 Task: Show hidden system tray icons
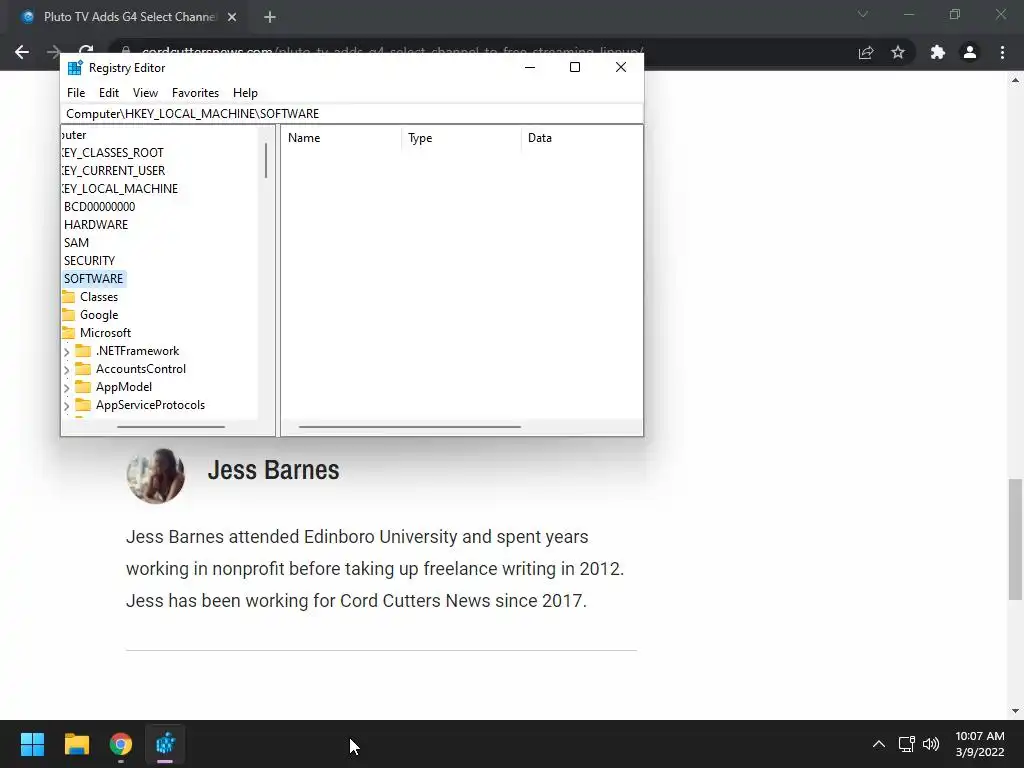pyautogui.click(x=879, y=744)
